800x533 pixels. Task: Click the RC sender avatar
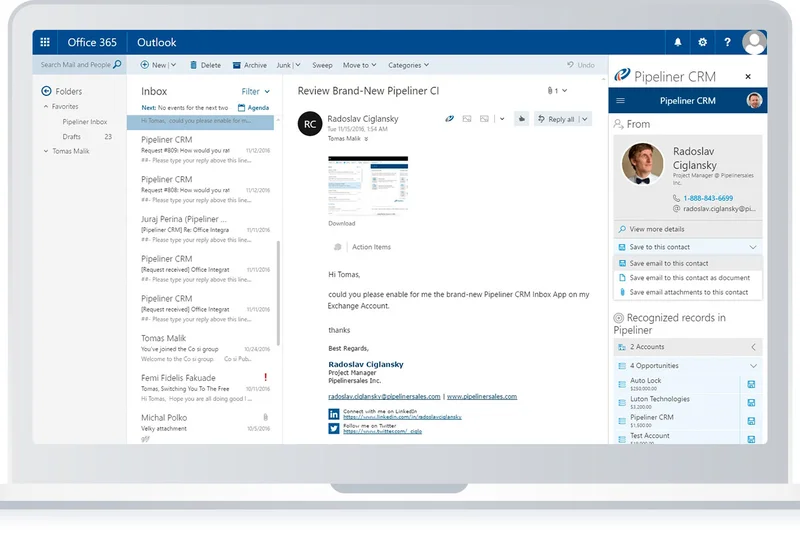coord(310,124)
